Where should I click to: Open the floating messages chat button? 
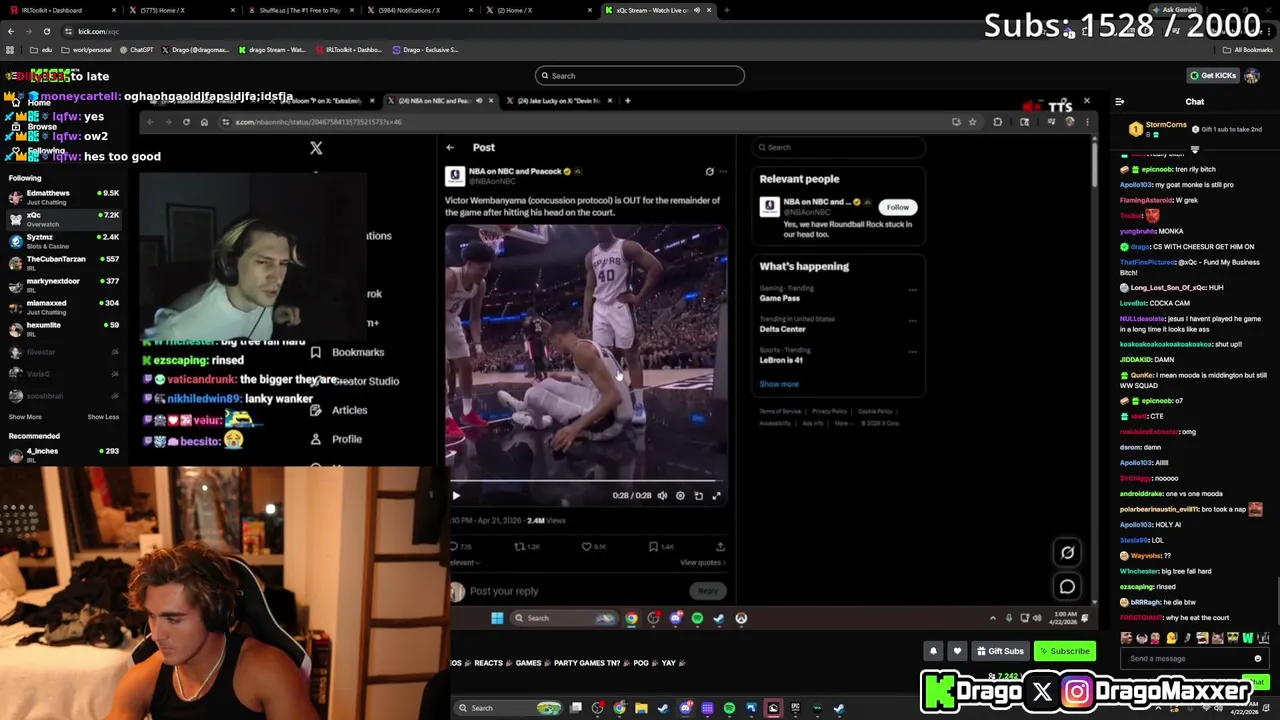(x=1067, y=587)
